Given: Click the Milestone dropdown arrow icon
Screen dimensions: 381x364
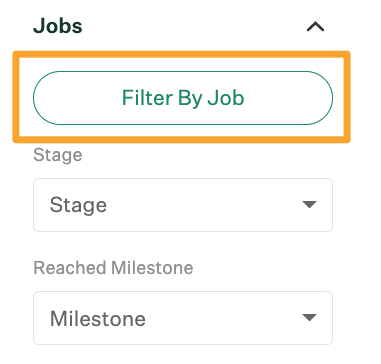Looking at the screenshot, I should pyautogui.click(x=309, y=318).
